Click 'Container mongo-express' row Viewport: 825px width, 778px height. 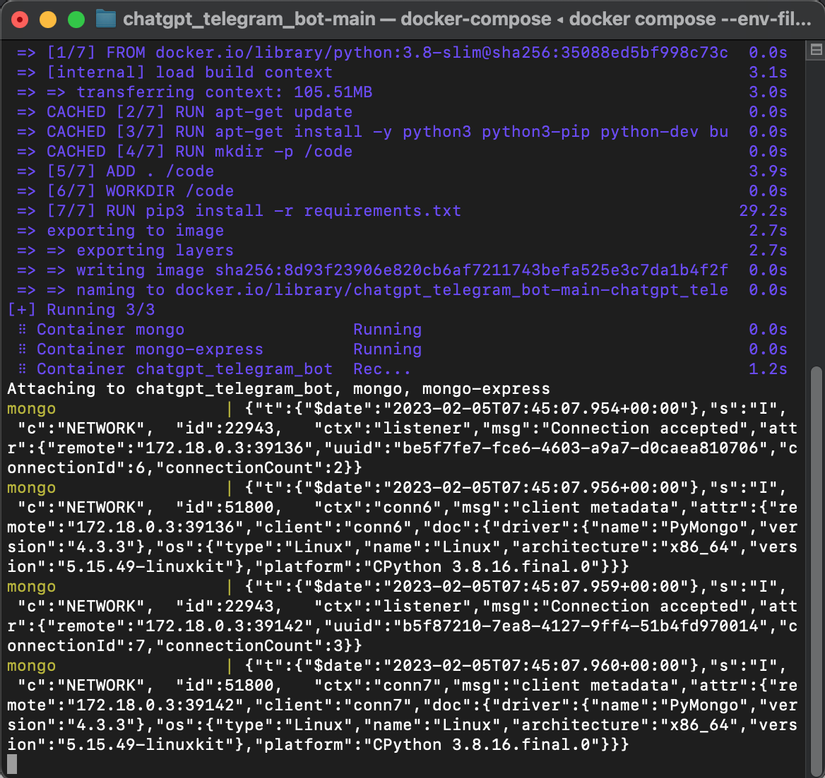pyautogui.click(x=402, y=349)
